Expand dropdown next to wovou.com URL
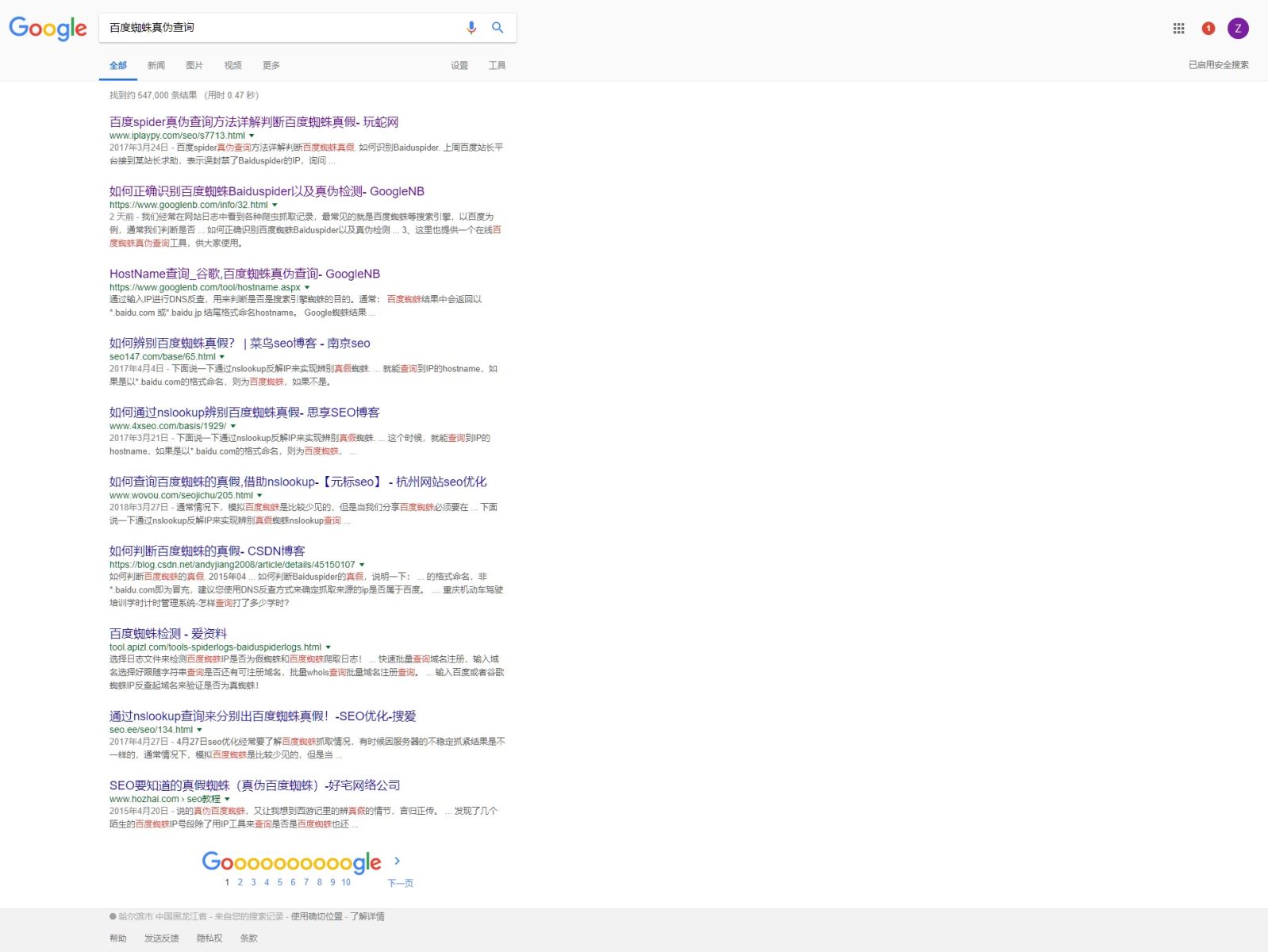The width and height of the screenshot is (1268, 952). click(259, 495)
